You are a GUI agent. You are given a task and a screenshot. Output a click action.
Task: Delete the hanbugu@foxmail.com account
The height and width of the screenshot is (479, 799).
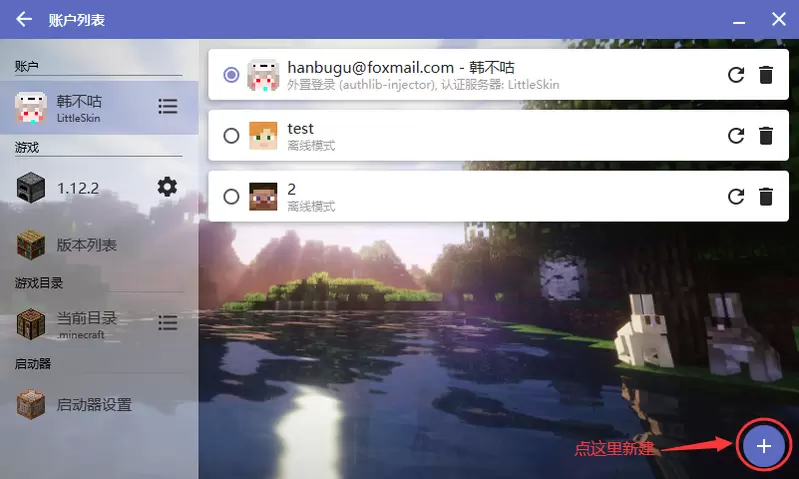[x=765, y=75]
